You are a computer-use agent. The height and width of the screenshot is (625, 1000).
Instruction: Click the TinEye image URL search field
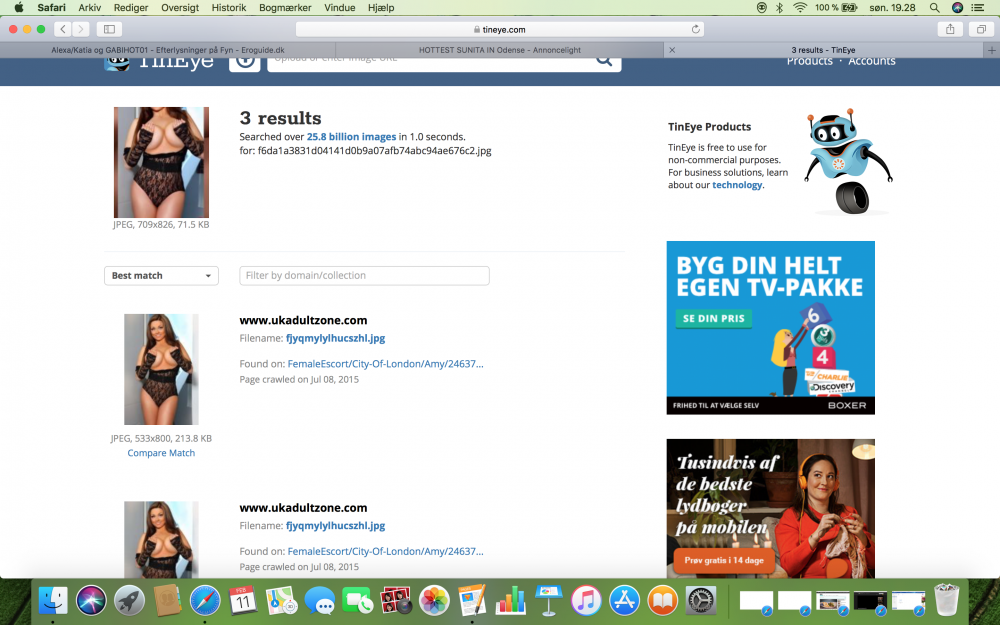(x=430, y=62)
